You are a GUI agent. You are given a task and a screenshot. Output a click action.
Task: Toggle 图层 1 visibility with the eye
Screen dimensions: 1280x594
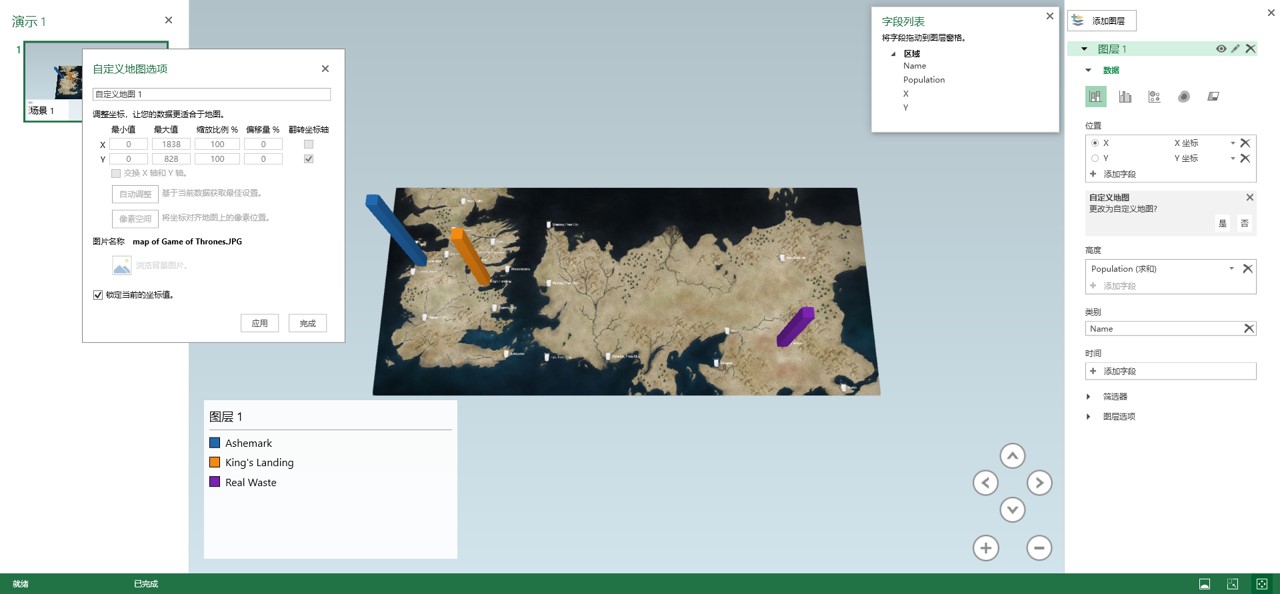click(1221, 49)
